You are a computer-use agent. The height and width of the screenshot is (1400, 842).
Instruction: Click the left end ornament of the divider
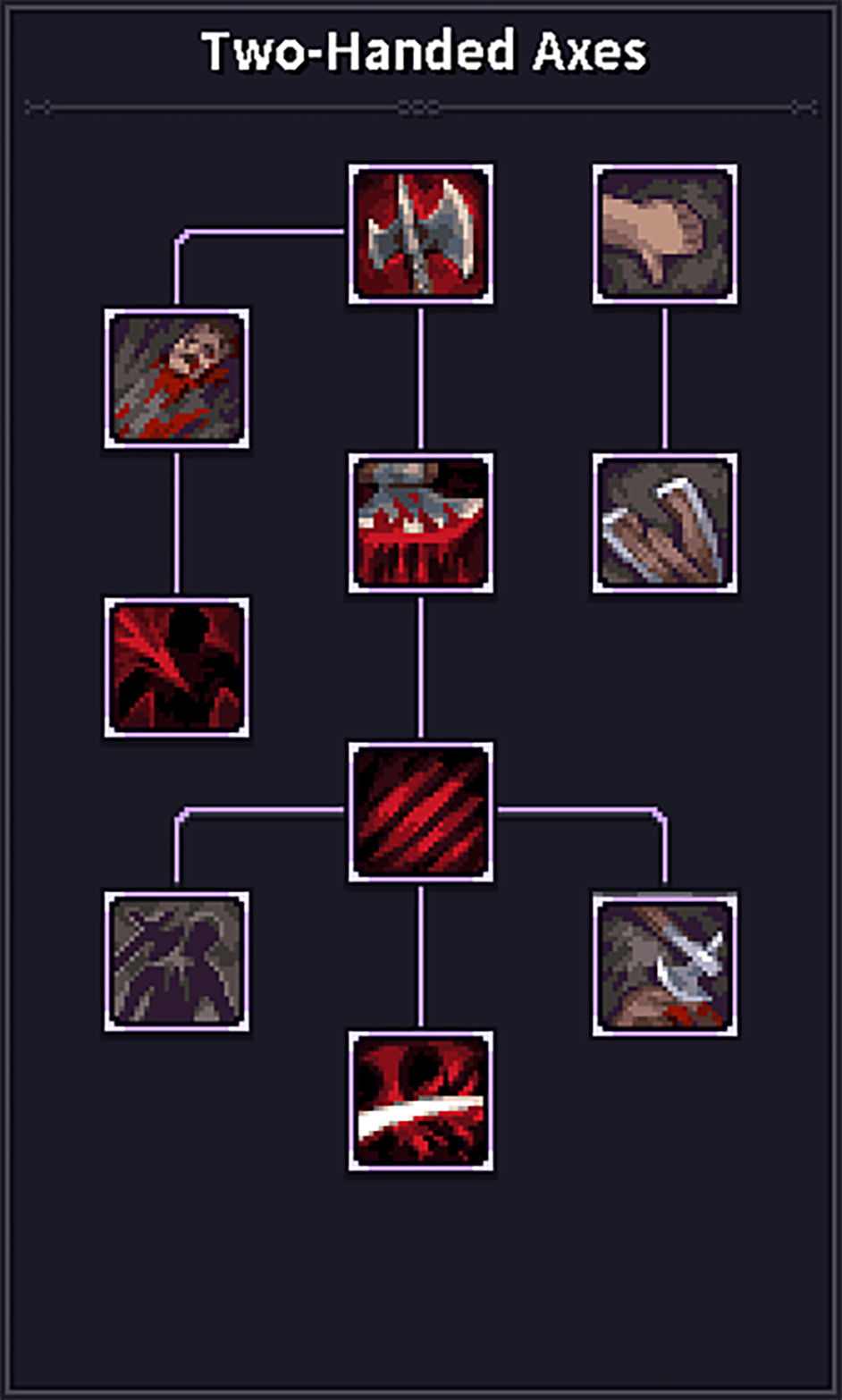tap(38, 108)
